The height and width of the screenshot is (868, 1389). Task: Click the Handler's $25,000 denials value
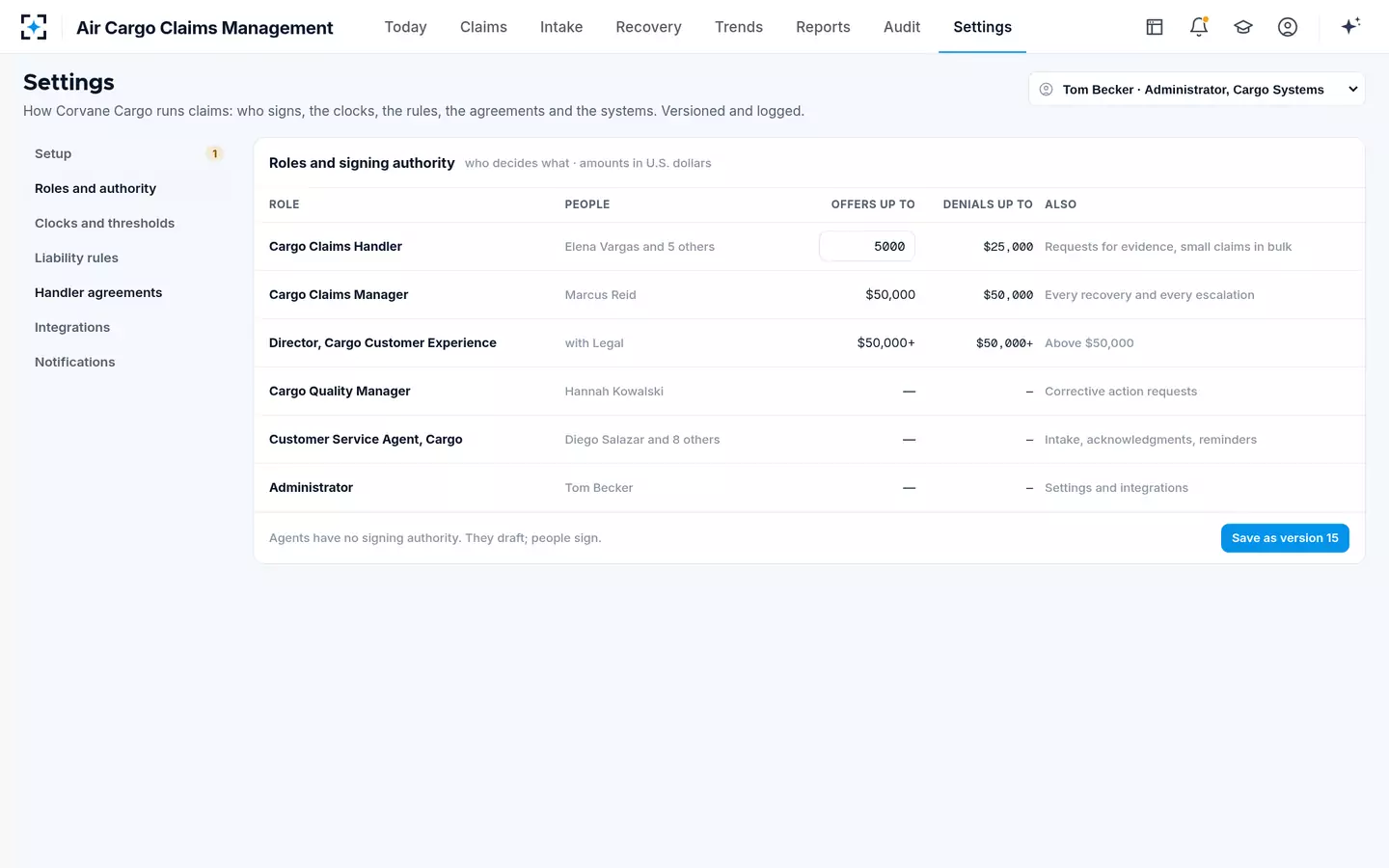1008,247
